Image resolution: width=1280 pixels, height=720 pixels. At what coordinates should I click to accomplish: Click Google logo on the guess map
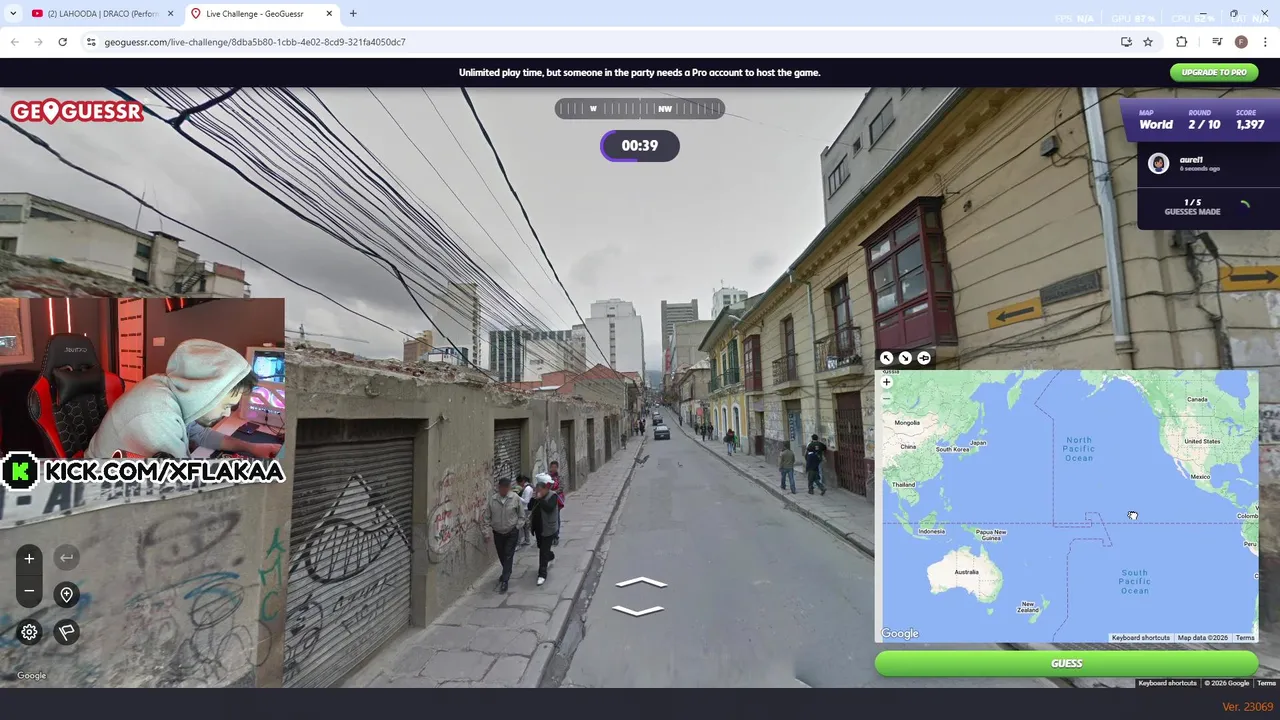[x=900, y=633]
